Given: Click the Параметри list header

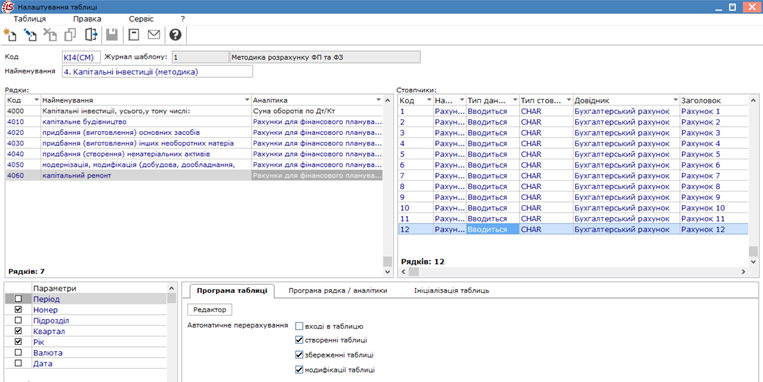Looking at the screenshot, I should coord(99,288).
